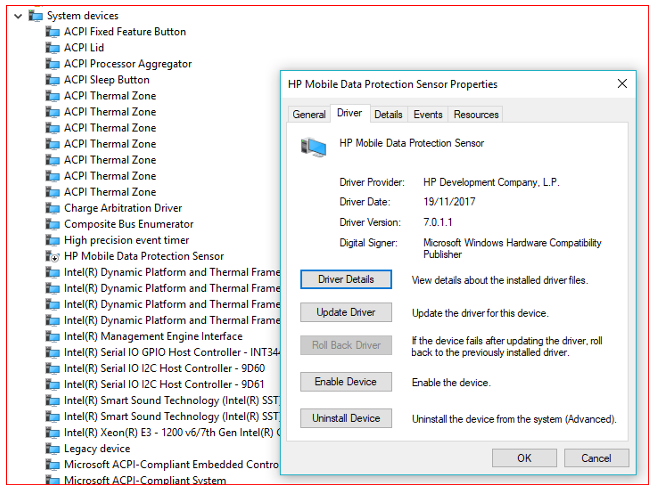Click the I2C Host Controller 9D60 icon
This screenshot has height=492, width=658.
[x=52, y=369]
